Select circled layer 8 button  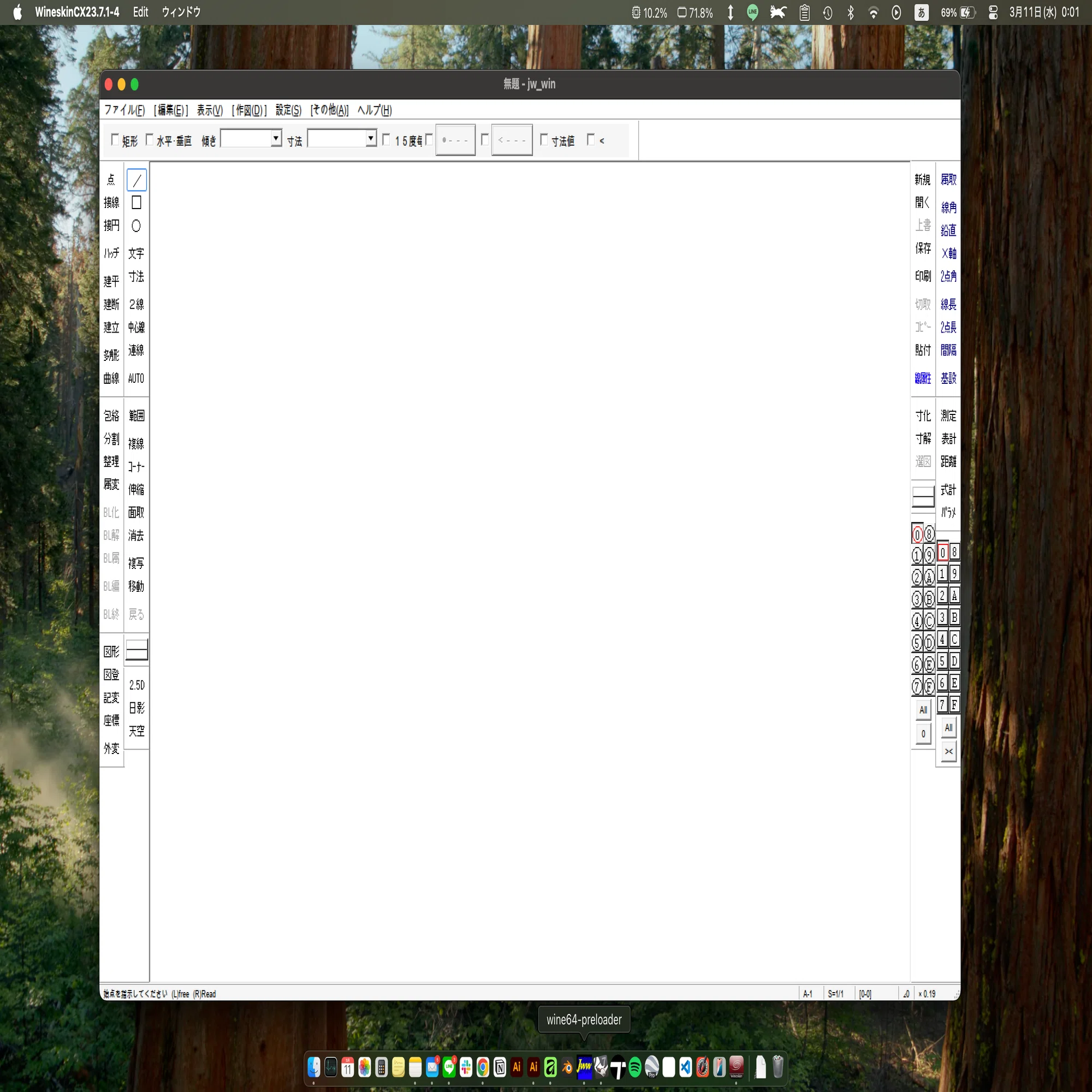coord(929,533)
